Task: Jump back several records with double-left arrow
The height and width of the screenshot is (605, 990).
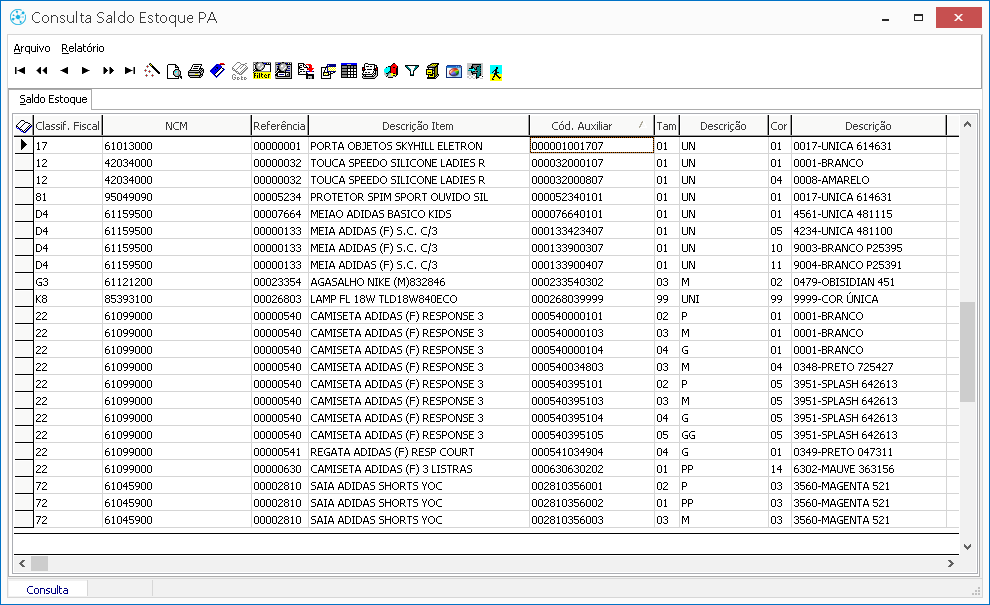Action: pyautogui.click(x=42, y=71)
